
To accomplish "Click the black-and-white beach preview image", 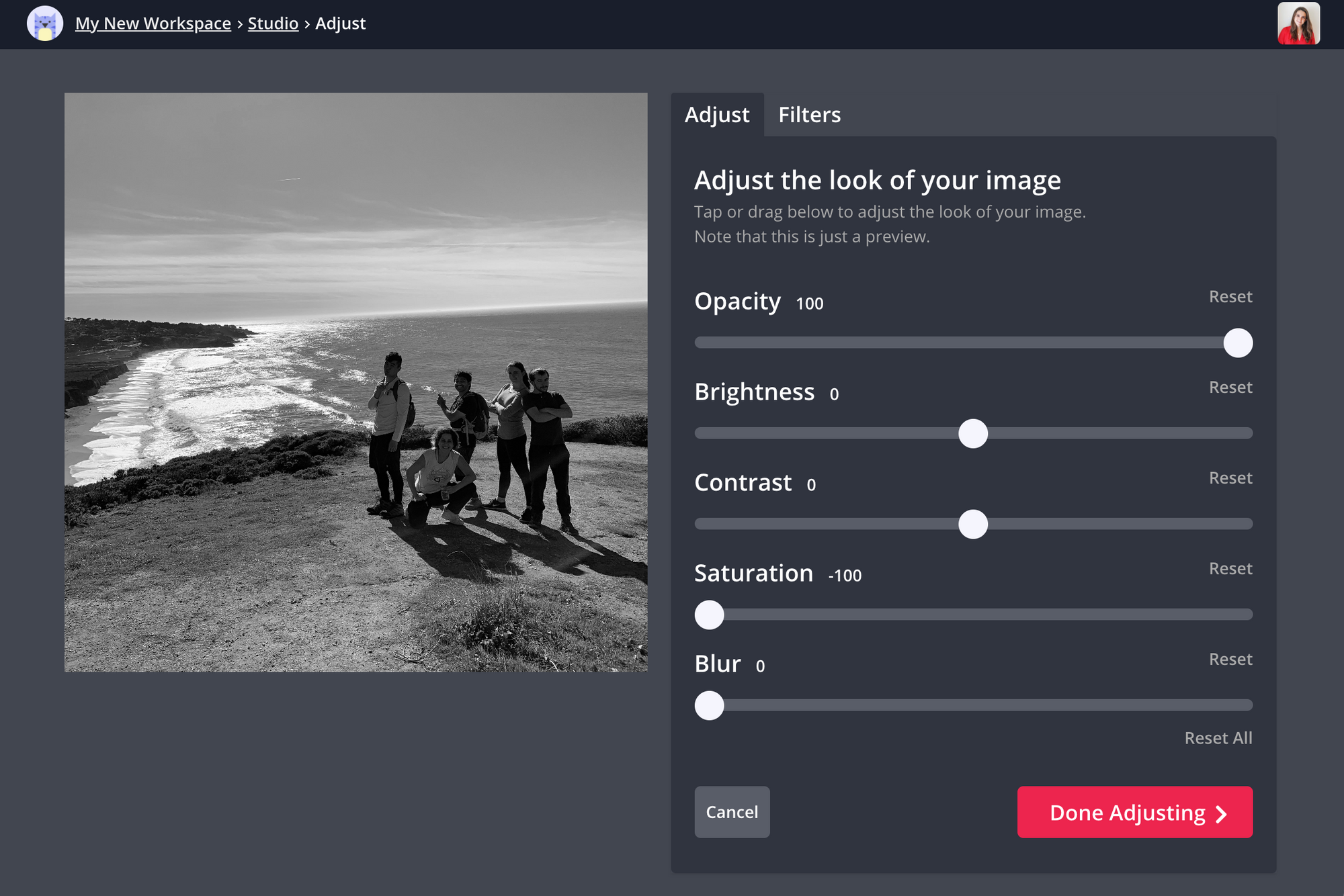I will tap(356, 382).
